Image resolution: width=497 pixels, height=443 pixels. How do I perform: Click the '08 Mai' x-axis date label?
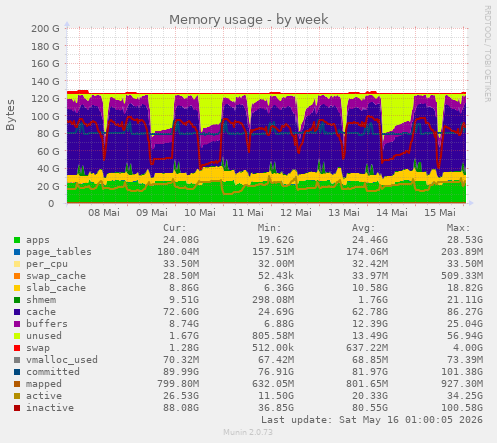(x=104, y=213)
